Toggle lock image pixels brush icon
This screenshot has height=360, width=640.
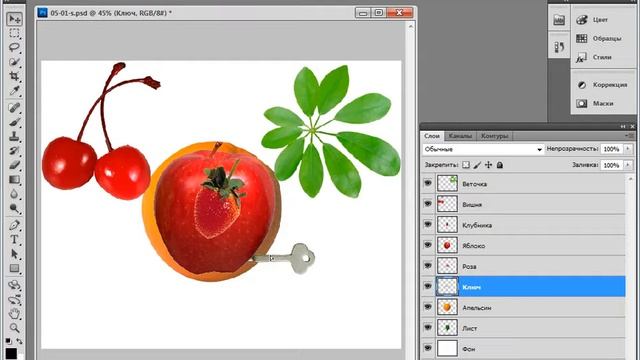(x=477, y=165)
